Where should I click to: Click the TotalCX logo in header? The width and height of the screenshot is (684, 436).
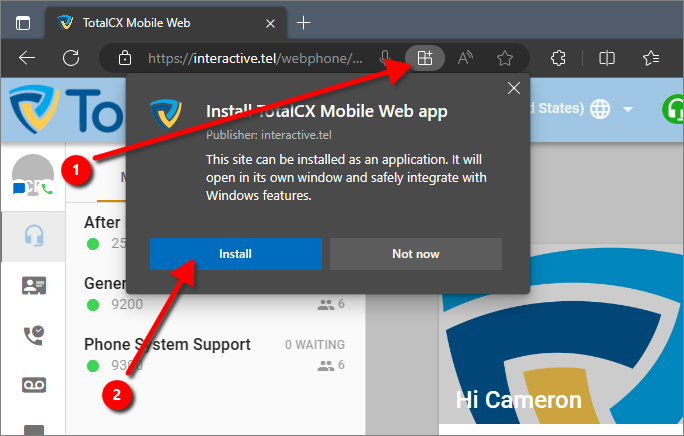[x=65, y=109]
